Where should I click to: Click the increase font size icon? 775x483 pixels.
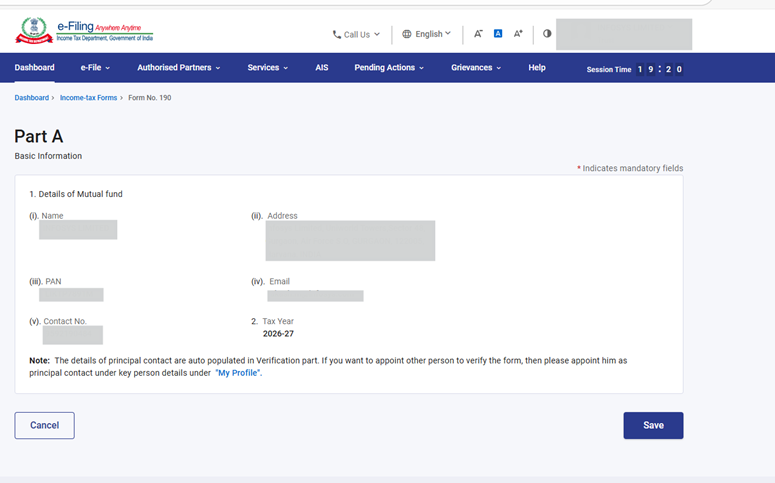[518, 34]
